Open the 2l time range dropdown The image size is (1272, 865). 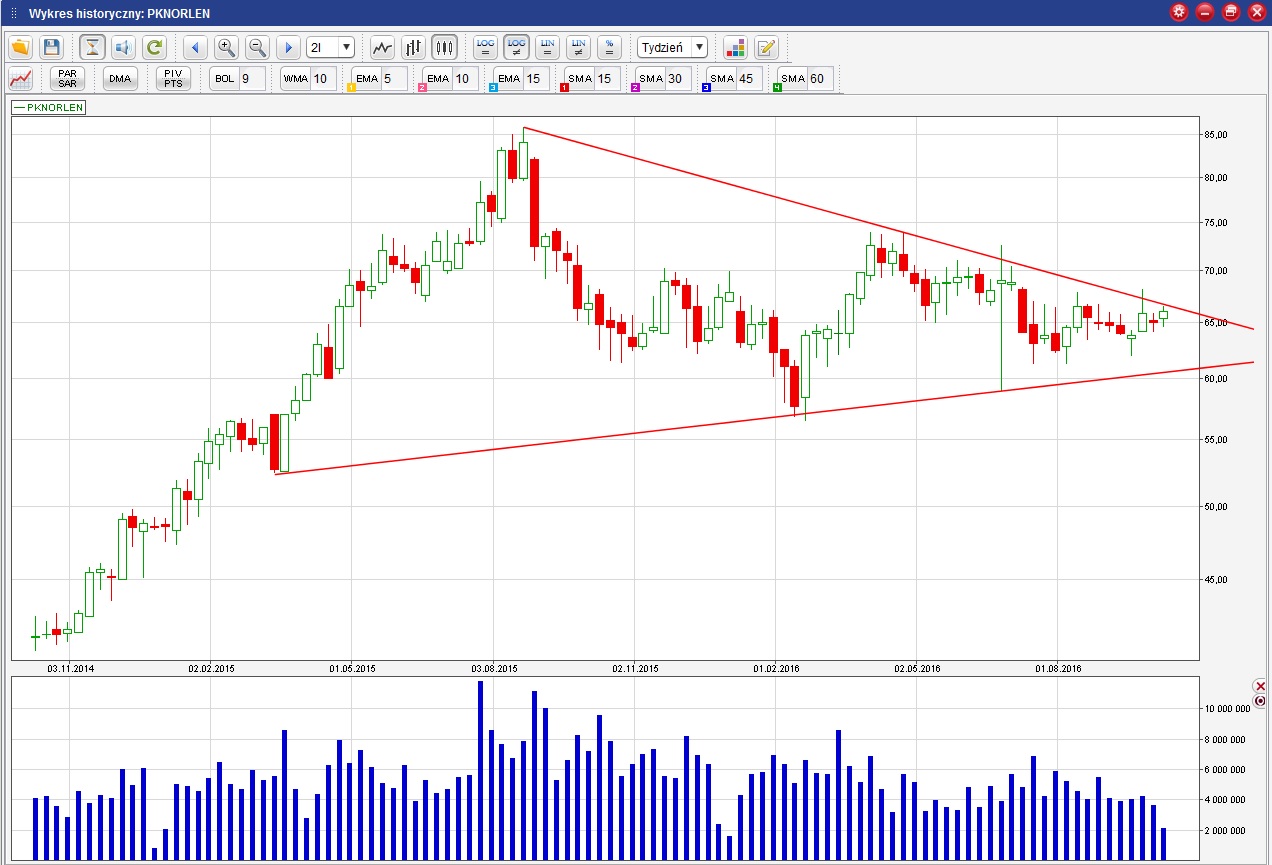331,47
